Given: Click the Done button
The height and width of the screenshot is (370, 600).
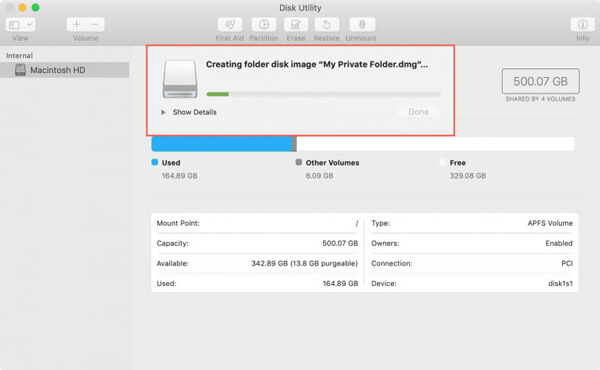Looking at the screenshot, I should point(418,112).
